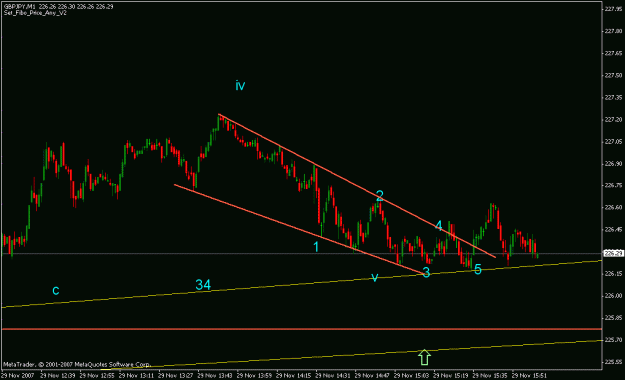Select the '34' text label
Image resolution: width=625 pixels, height=380 pixels.
point(203,285)
